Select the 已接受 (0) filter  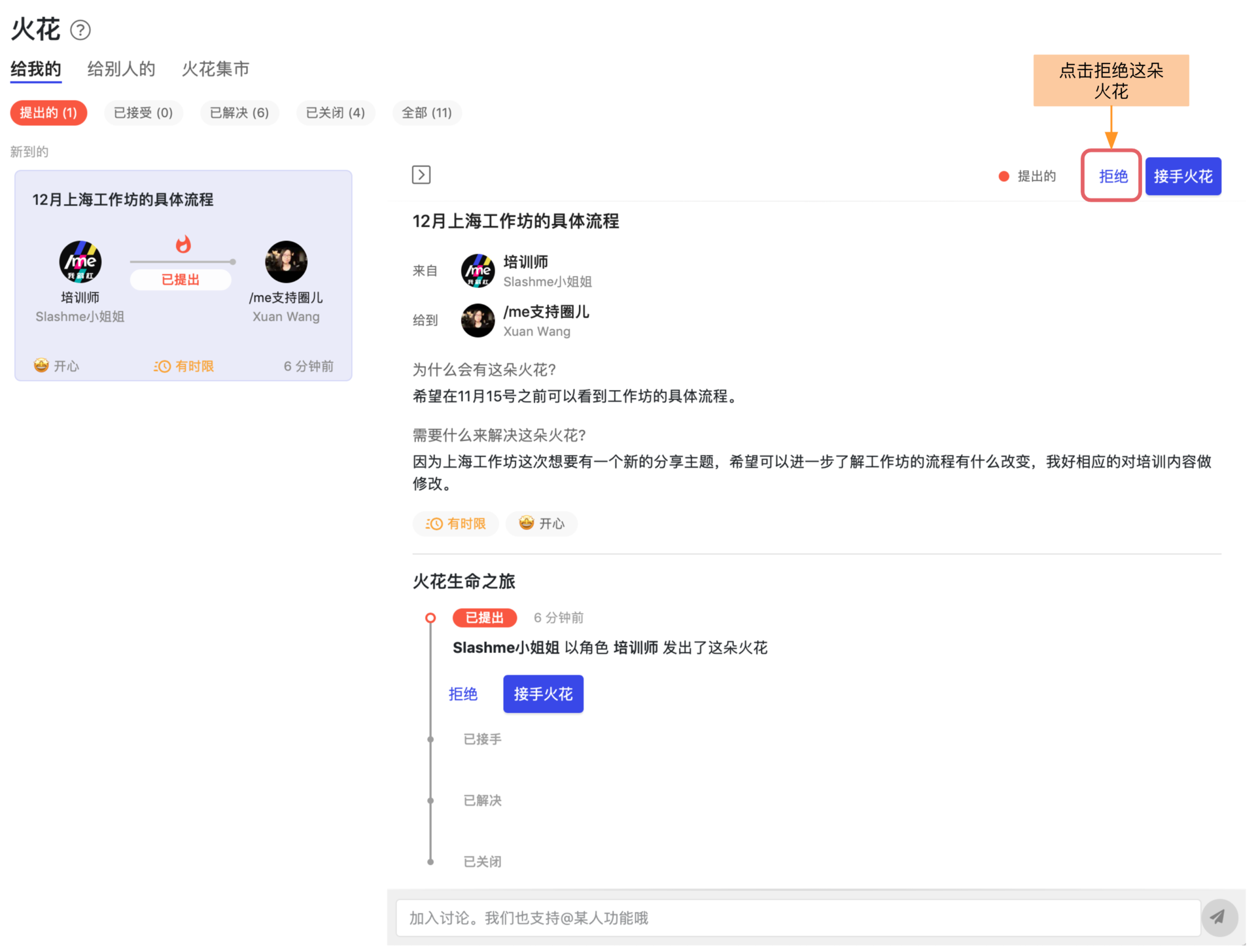143,113
